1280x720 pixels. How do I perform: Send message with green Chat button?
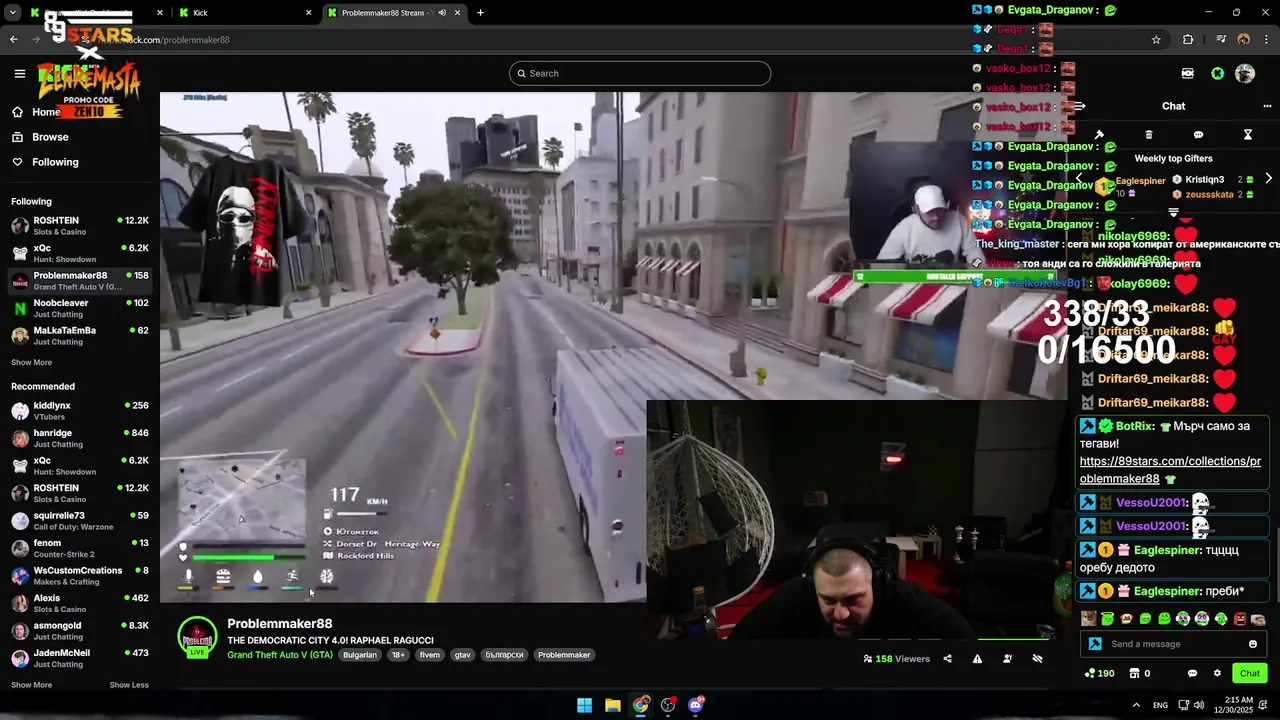tap(1250, 673)
